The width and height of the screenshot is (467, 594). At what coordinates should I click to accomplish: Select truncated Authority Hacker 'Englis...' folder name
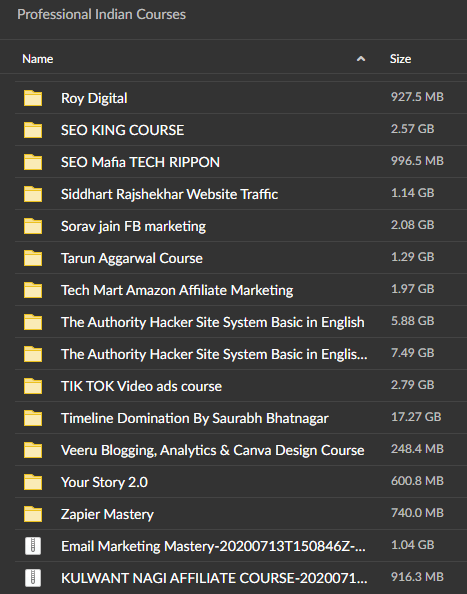pos(214,354)
